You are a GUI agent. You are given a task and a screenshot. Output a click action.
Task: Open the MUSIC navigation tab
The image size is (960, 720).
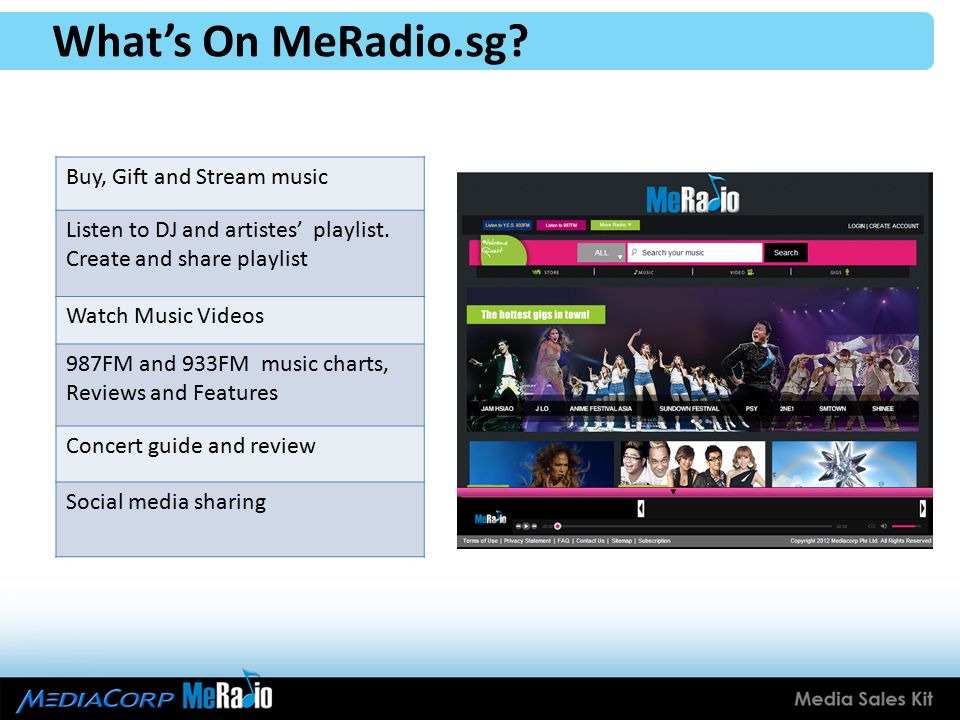643,272
